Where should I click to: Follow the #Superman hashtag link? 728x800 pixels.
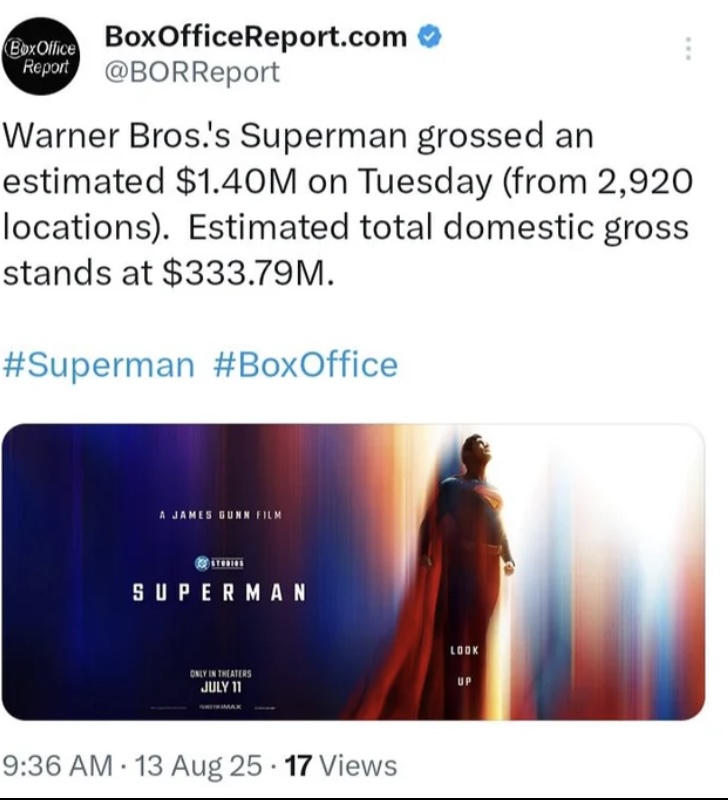coord(98,365)
